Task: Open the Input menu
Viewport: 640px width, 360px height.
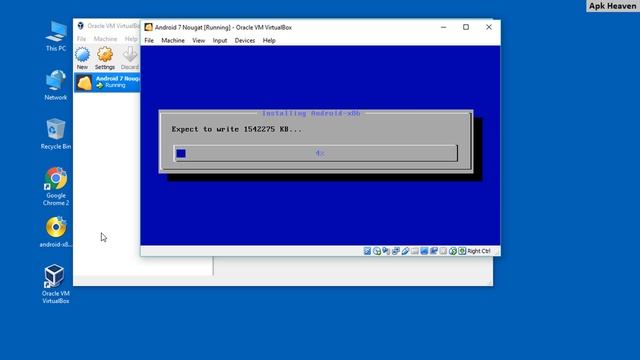Action: pos(220,40)
